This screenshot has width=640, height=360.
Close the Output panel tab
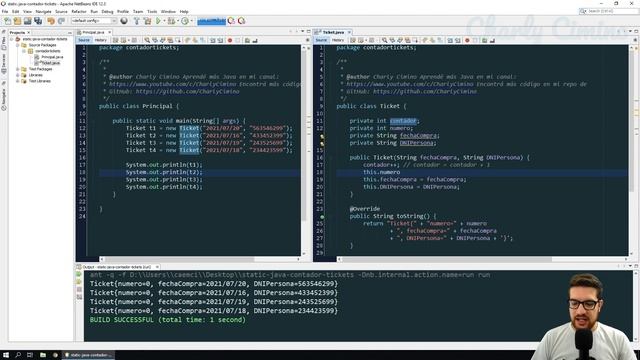tap(157, 267)
